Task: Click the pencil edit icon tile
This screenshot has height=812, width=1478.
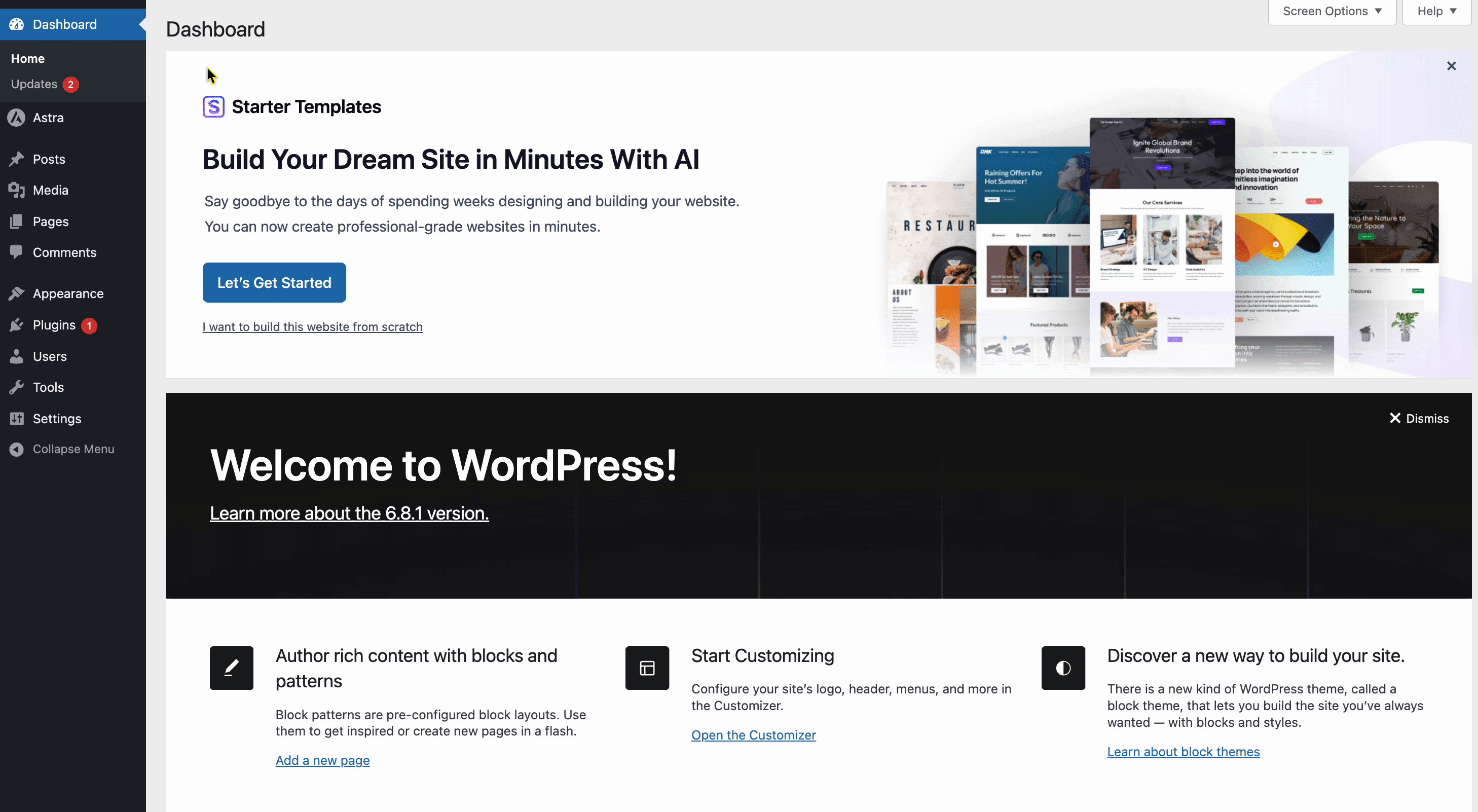Action: 231,668
